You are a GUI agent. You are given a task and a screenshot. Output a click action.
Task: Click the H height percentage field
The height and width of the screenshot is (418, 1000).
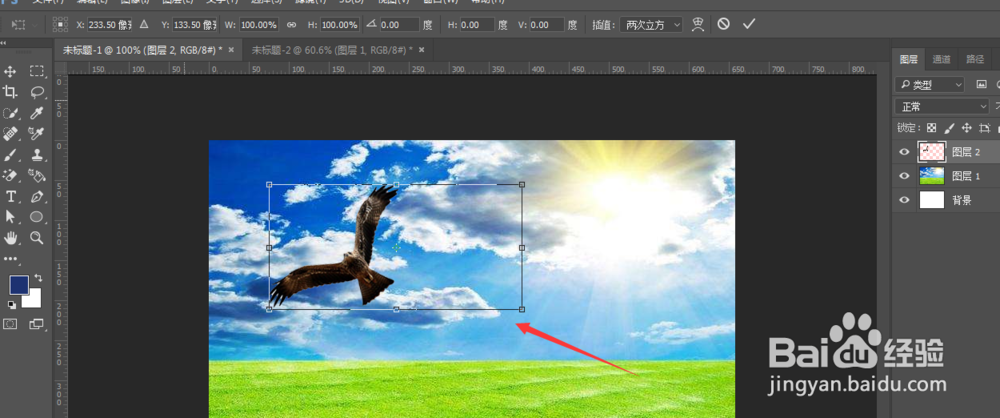pyautogui.click(x=339, y=25)
